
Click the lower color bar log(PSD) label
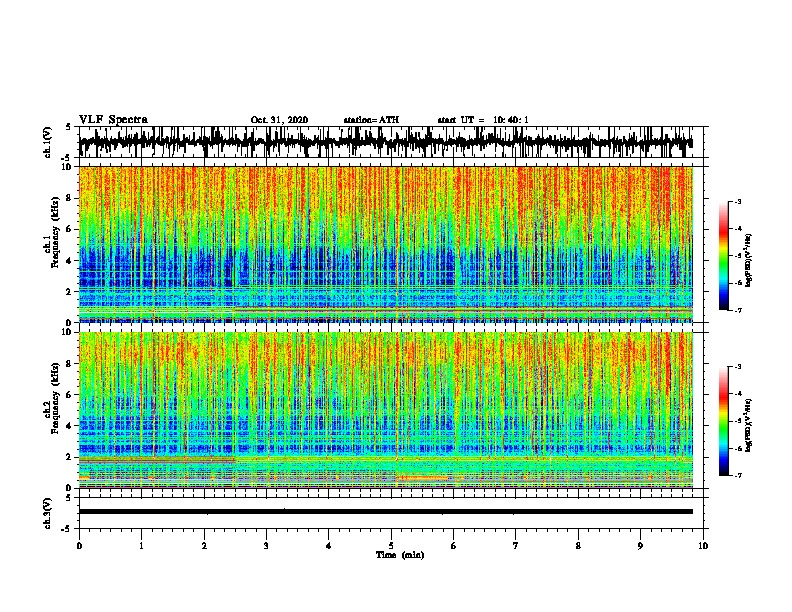click(x=749, y=426)
